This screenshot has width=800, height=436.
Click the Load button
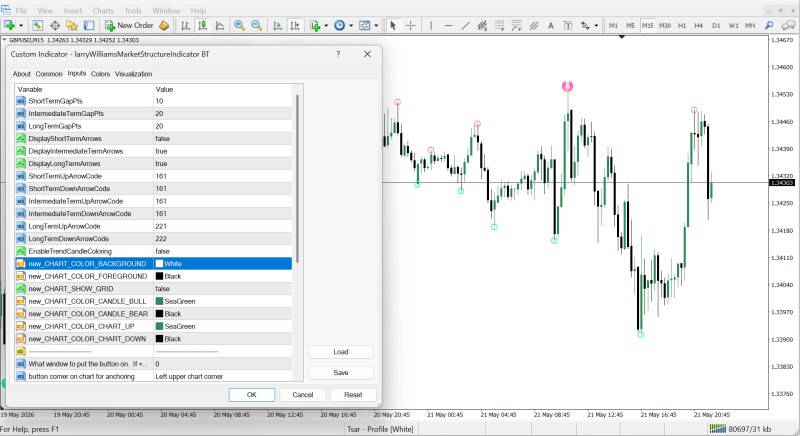[x=341, y=352]
